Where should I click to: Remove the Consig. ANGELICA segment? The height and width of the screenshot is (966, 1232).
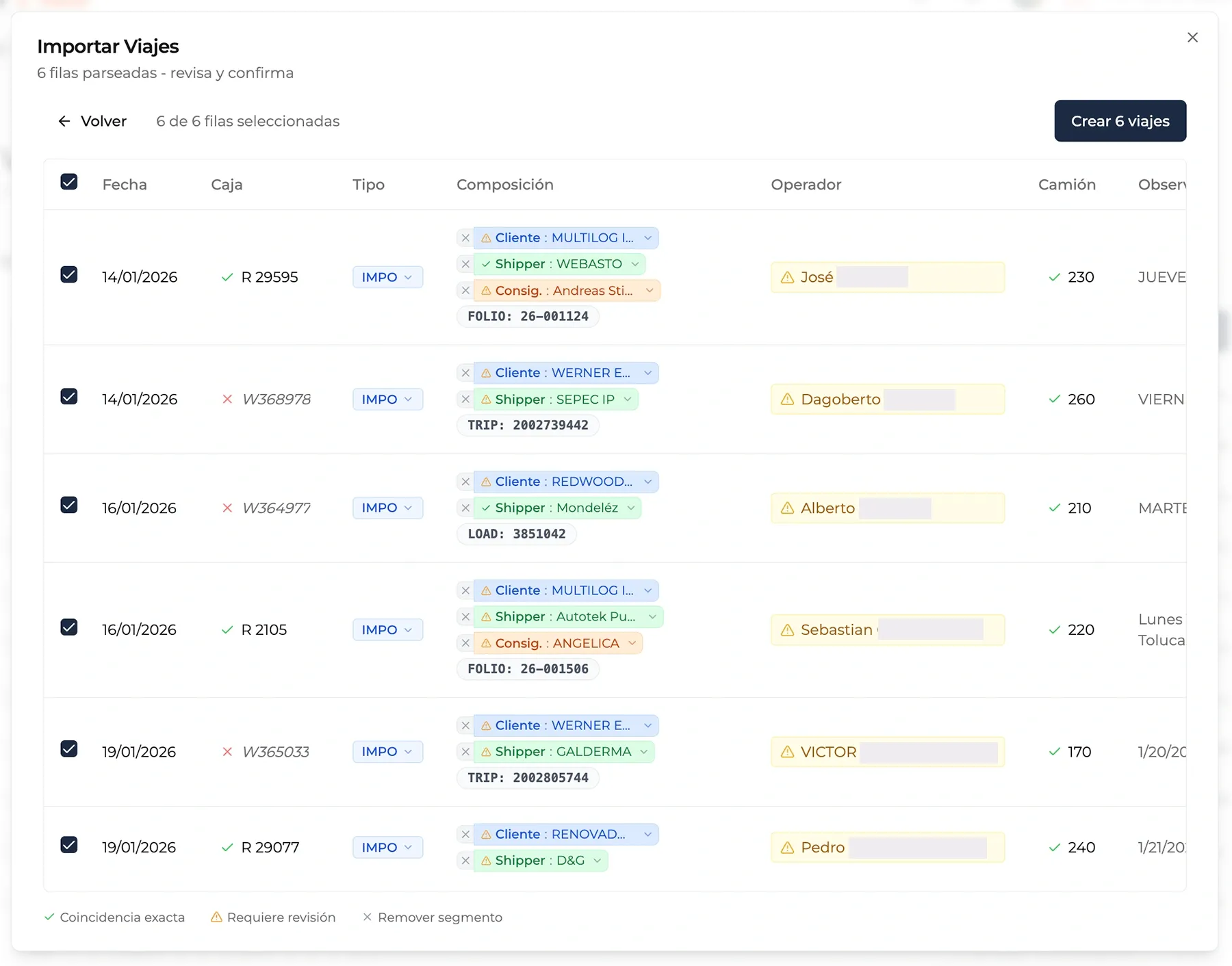[x=465, y=643]
